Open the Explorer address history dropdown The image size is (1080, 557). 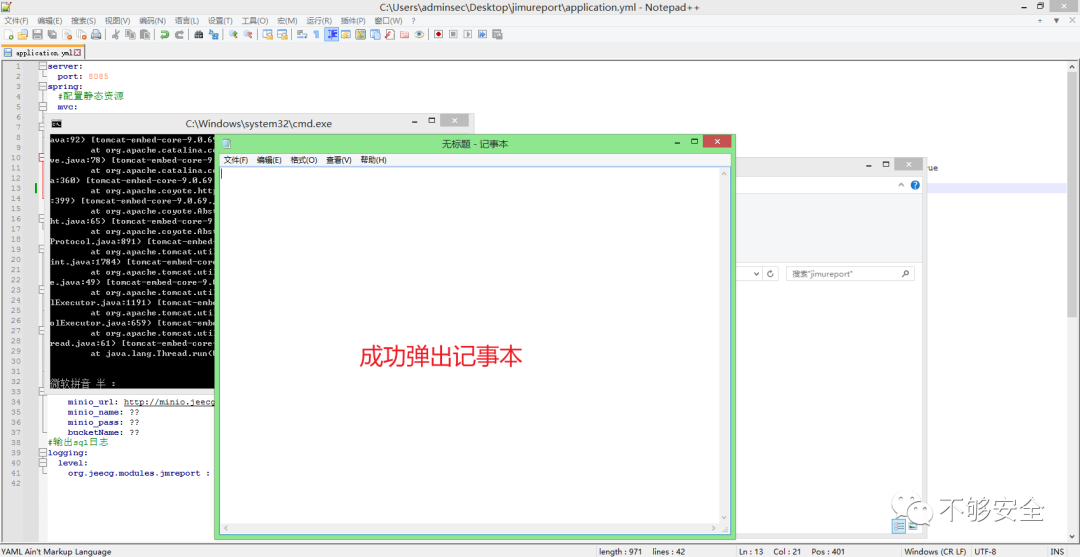coord(756,273)
